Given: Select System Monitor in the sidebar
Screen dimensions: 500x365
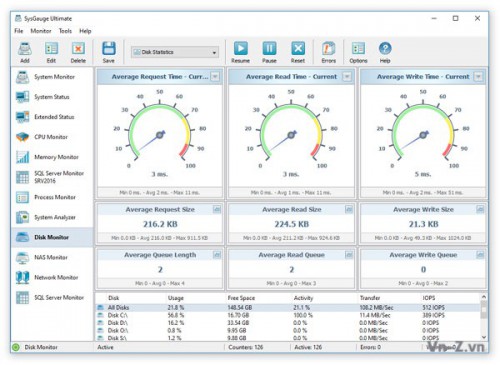Looking at the screenshot, I should tap(52, 77).
